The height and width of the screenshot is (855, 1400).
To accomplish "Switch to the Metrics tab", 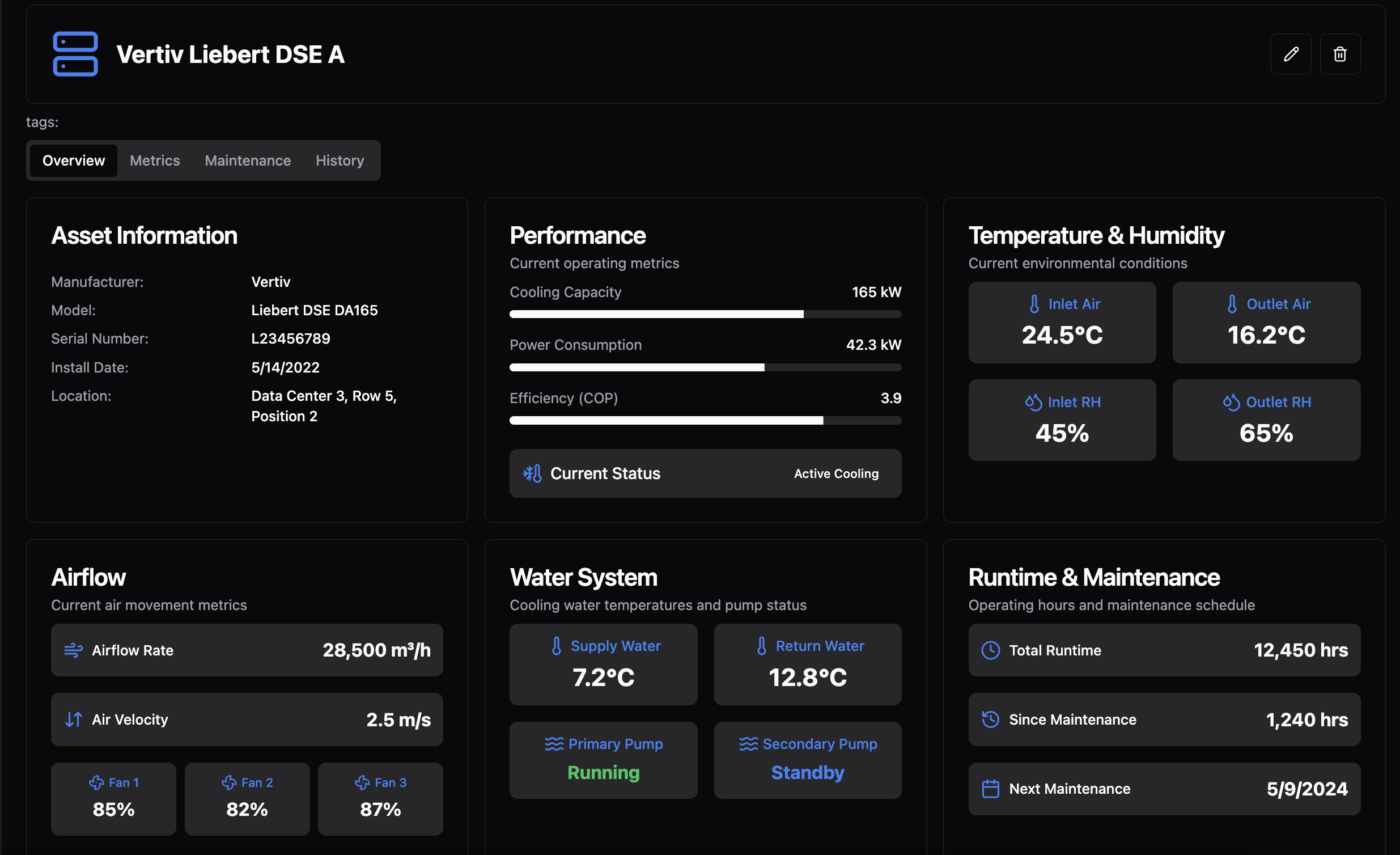I will (155, 161).
